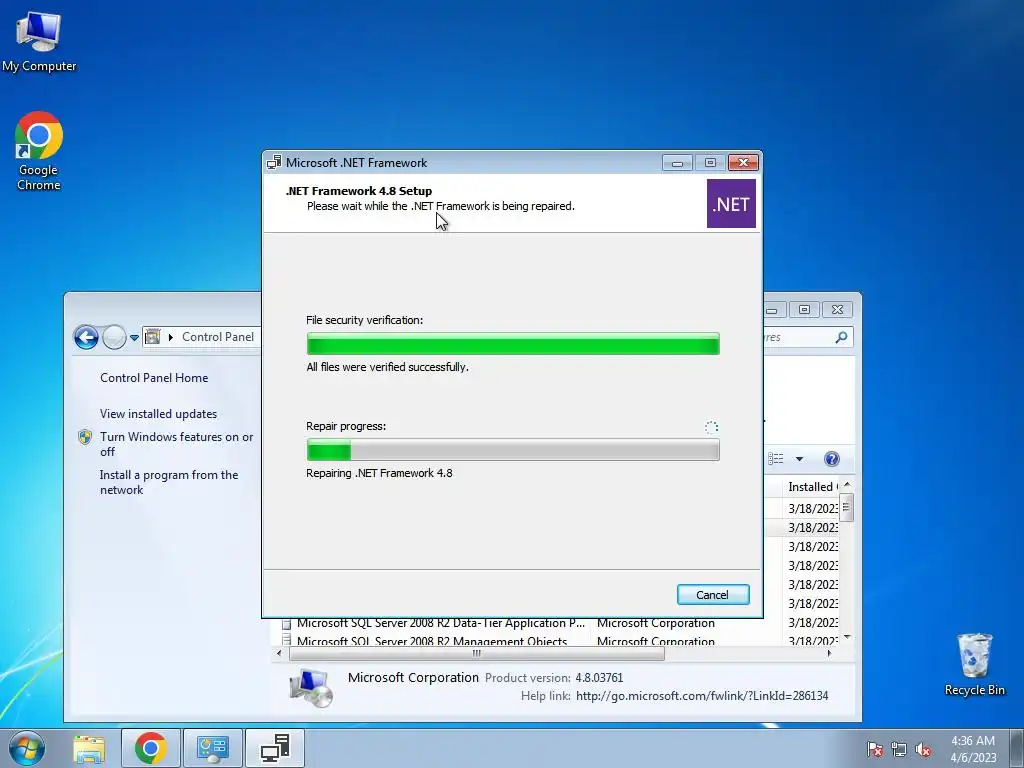Click the help link URL in details pane

click(x=702, y=696)
